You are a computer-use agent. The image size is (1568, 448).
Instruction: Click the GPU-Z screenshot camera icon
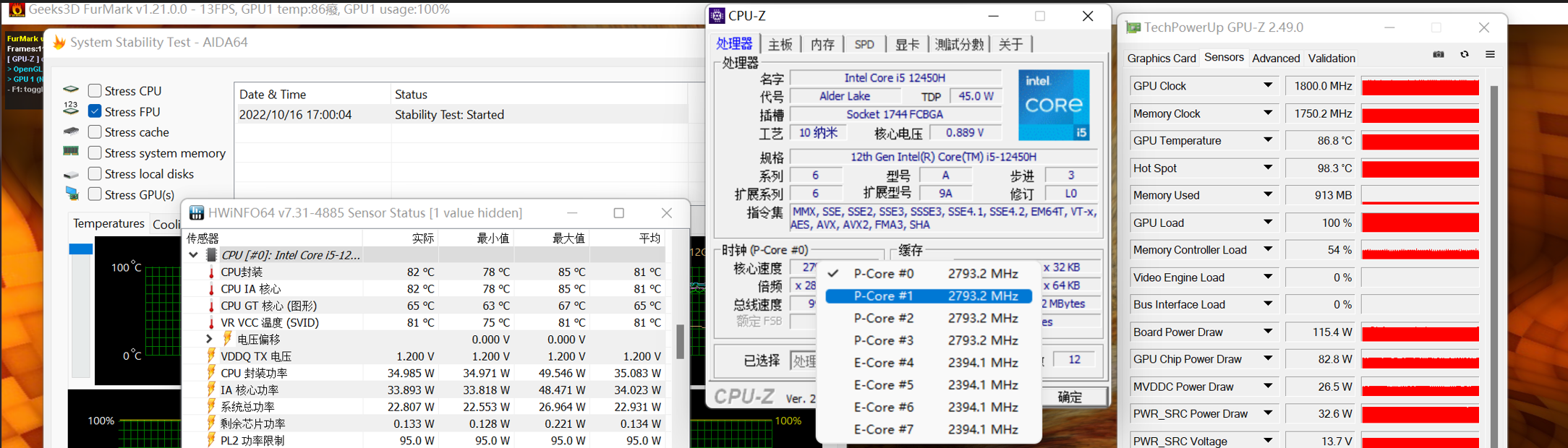tap(1438, 55)
